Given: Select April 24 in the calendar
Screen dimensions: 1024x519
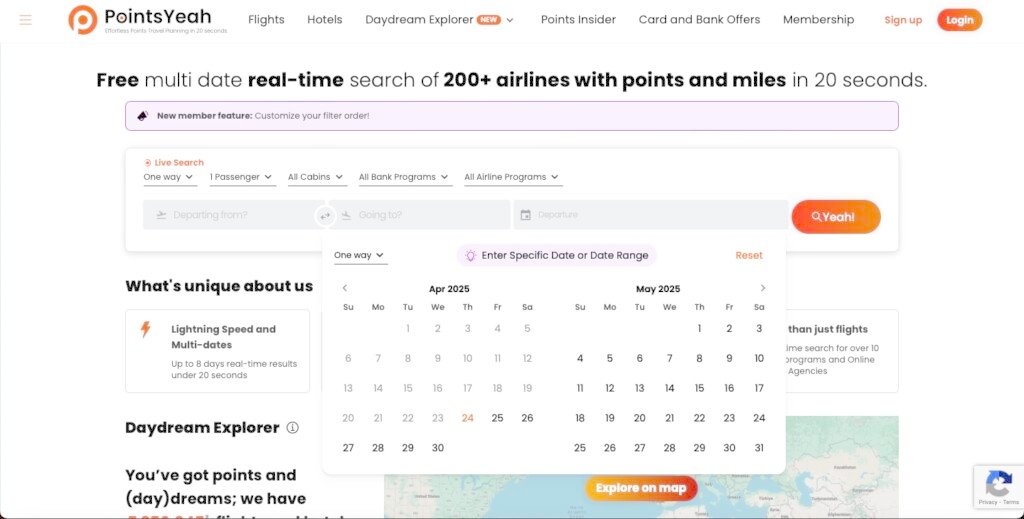Looking at the screenshot, I should 467,418.
